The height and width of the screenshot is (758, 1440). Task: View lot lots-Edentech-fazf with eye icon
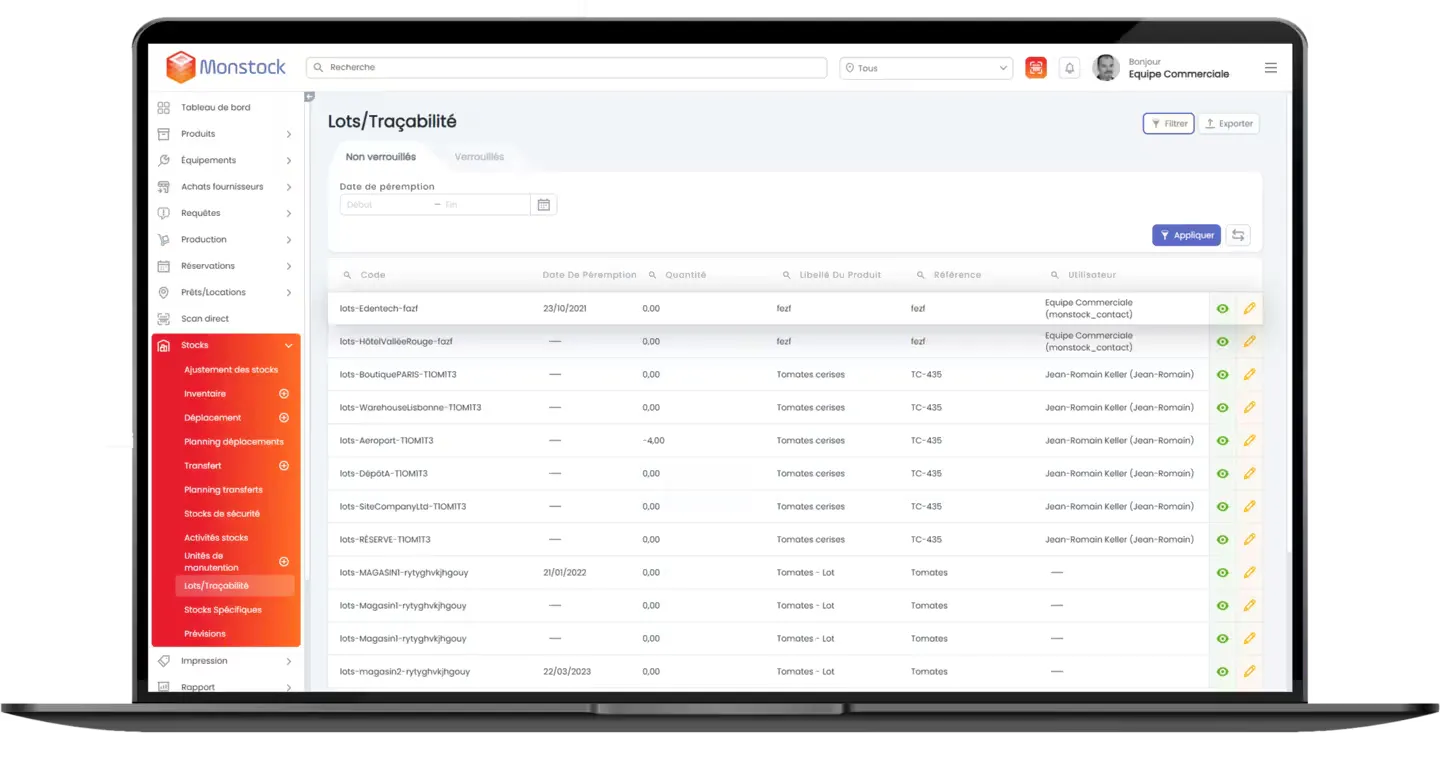click(x=1222, y=309)
